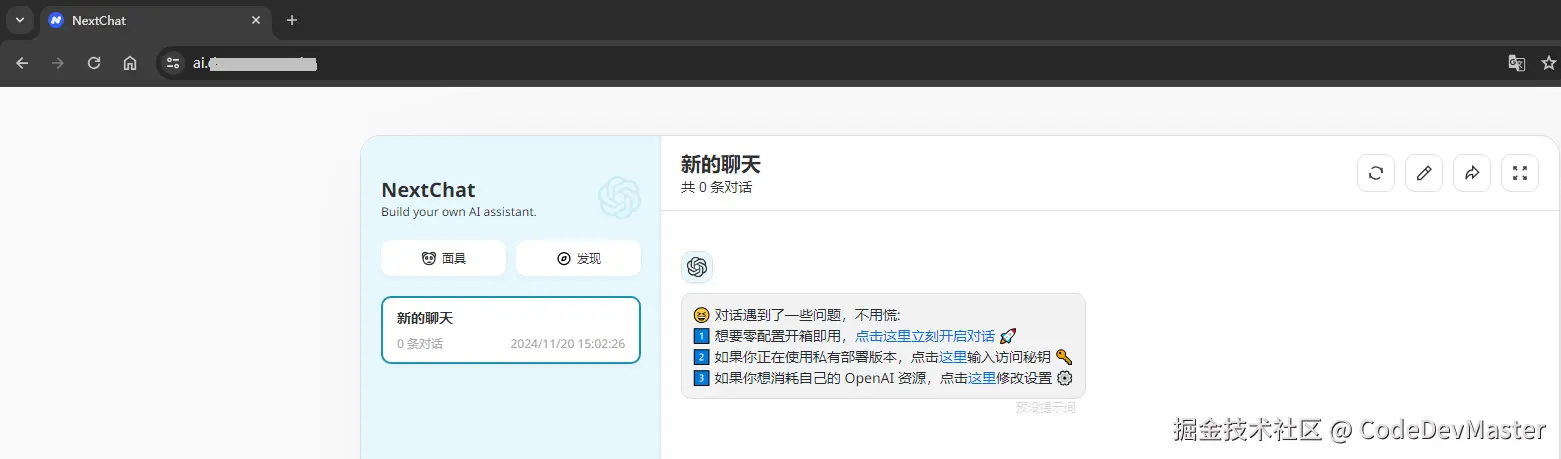The height and width of the screenshot is (459, 1561).
Task: Open the translate page icon
Action: [1517, 63]
